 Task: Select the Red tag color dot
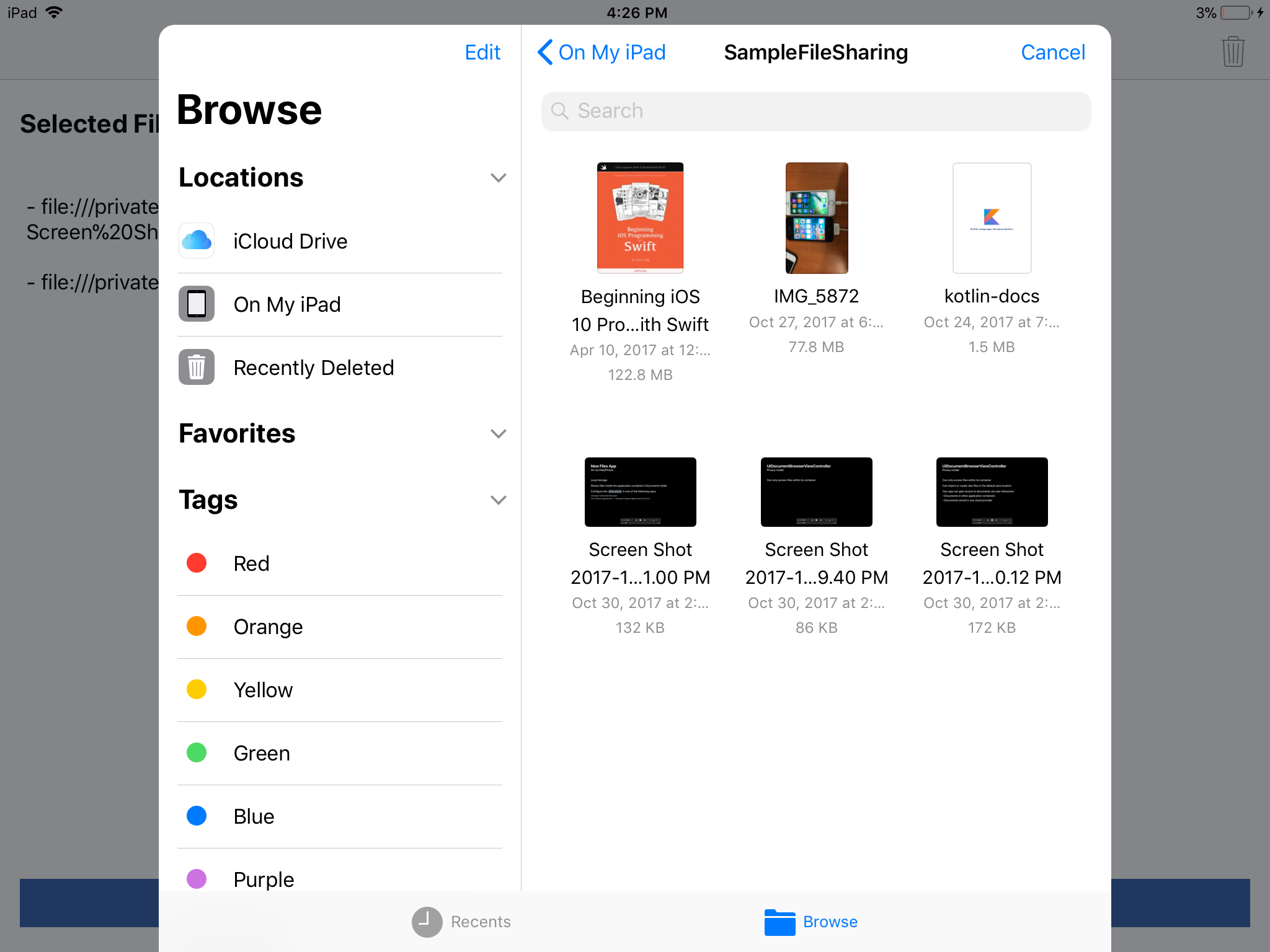[x=197, y=563]
